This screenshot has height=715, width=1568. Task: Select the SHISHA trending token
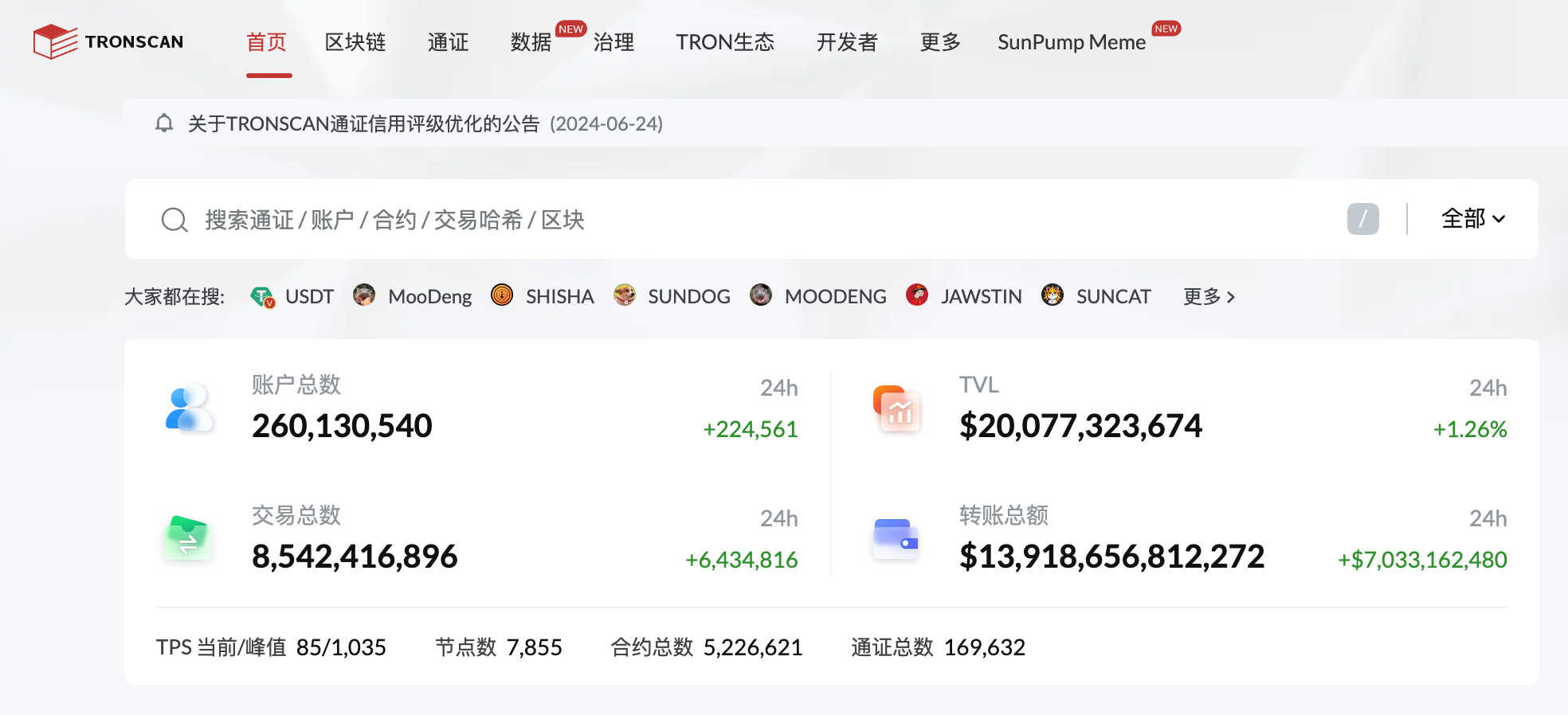point(559,297)
